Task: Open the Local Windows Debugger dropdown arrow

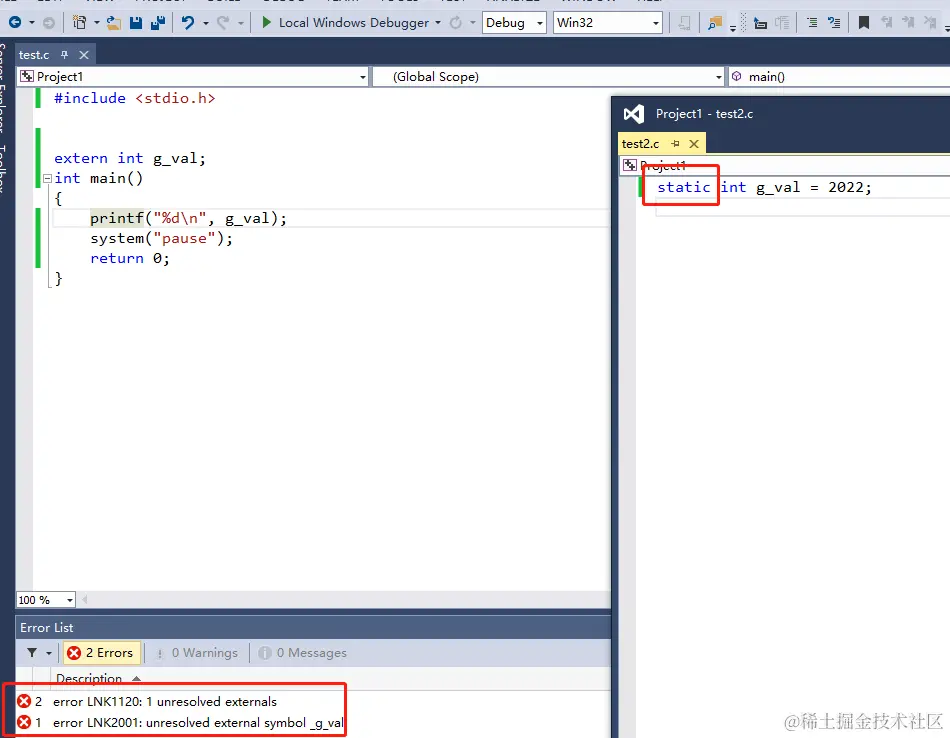Action: pyautogui.click(x=438, y=23)
